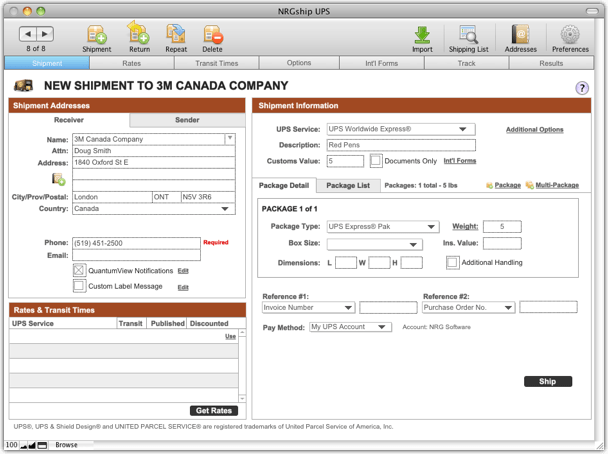The height and width of the screenshot is (454, 608).
Task: Click the Import toolbar icon
Action: pyautogui.click(x=422, y=39)
